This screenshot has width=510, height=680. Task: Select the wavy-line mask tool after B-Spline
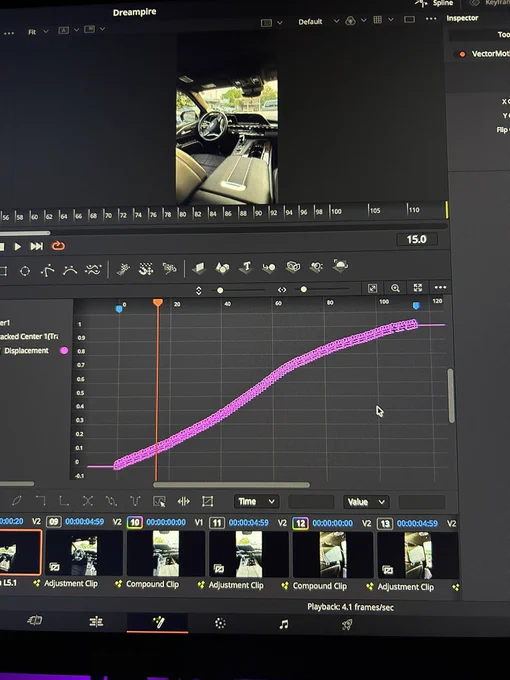[x=93, y=270]
